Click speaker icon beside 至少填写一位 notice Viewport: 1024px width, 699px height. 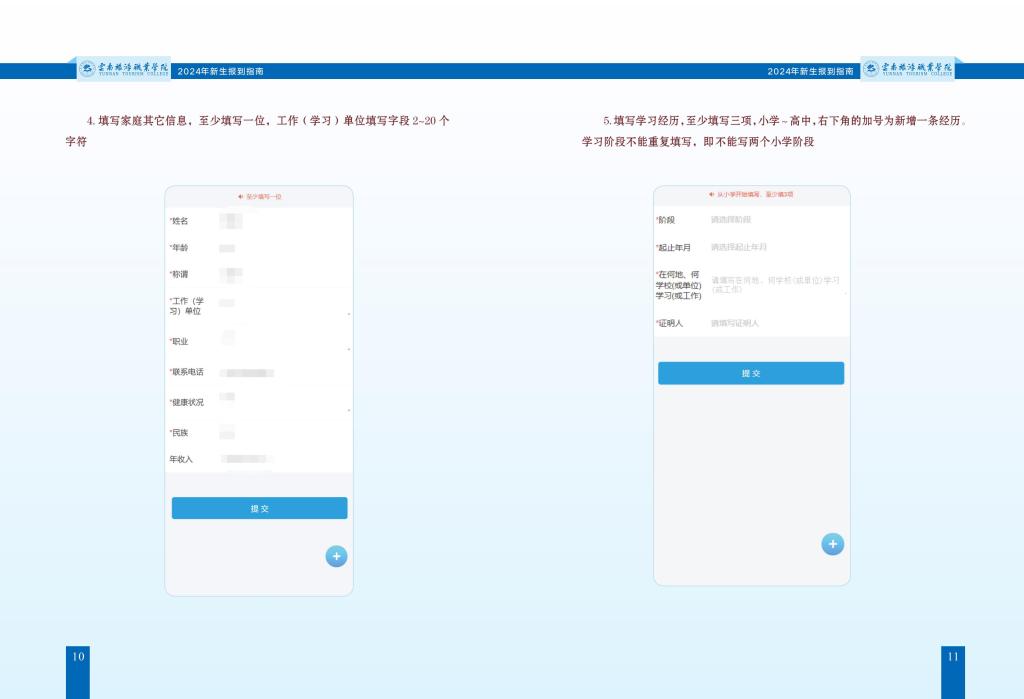pos(240,197)
